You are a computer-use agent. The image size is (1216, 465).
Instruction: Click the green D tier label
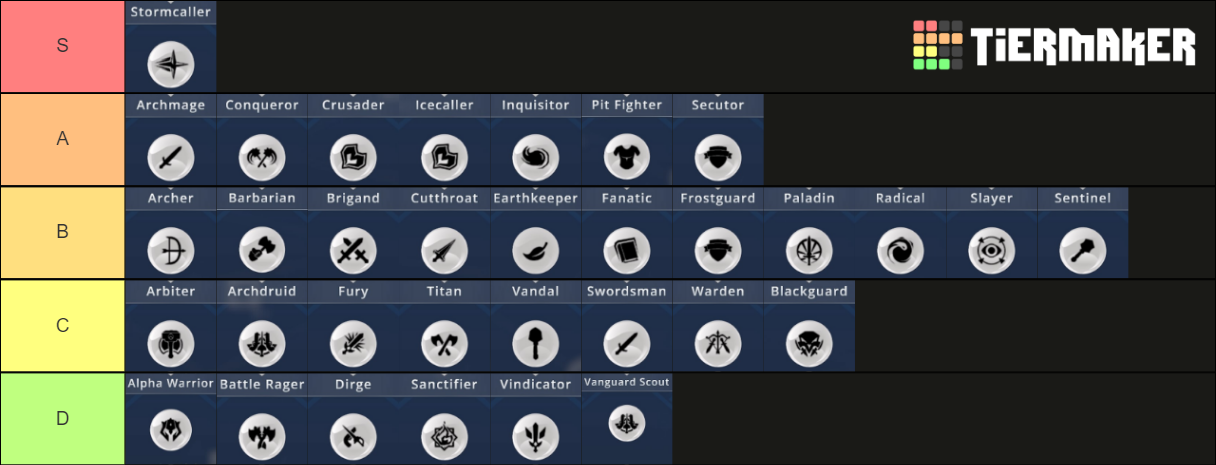coord(63,418)
